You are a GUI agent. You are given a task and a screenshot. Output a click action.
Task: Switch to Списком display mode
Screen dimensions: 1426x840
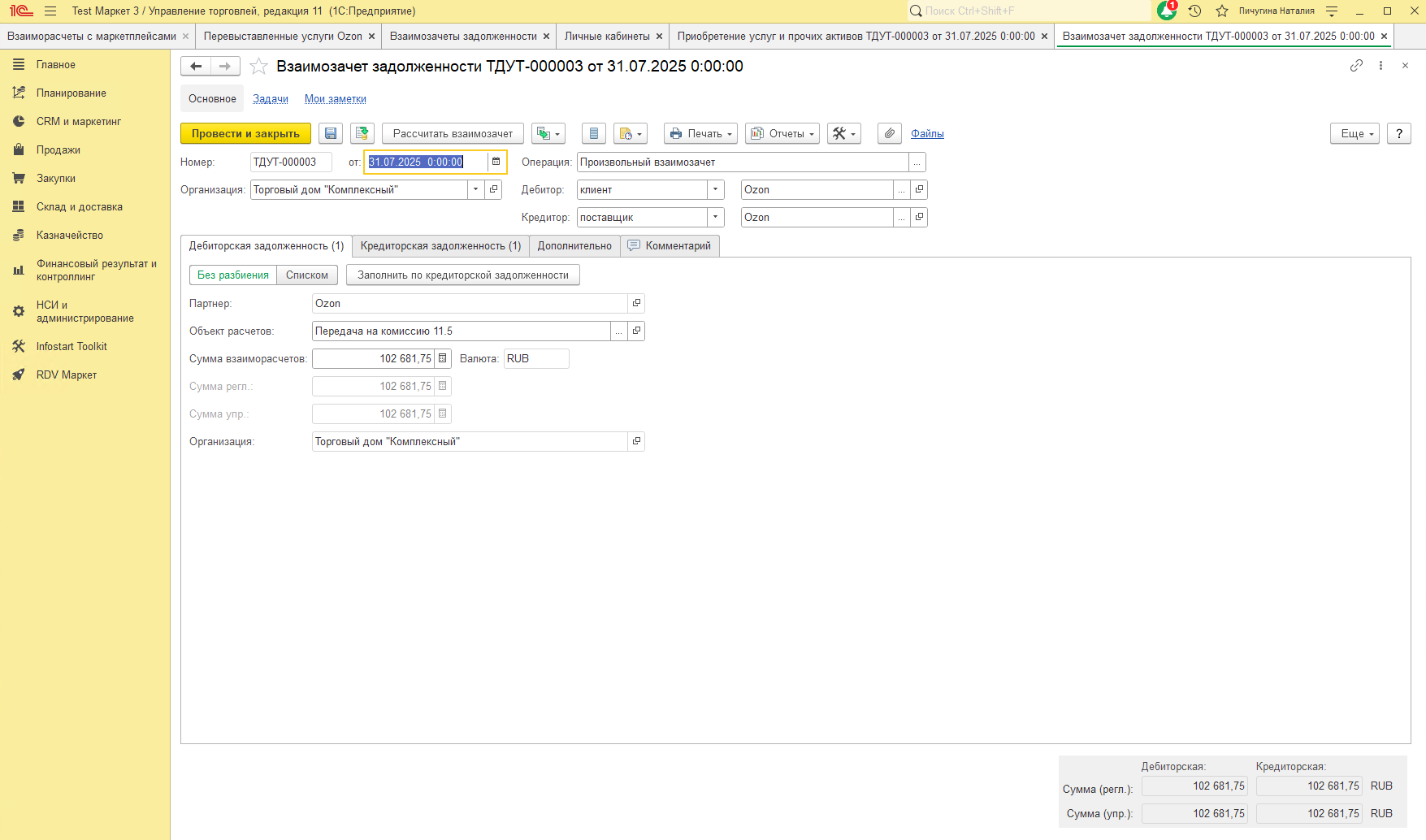point(306,275)
